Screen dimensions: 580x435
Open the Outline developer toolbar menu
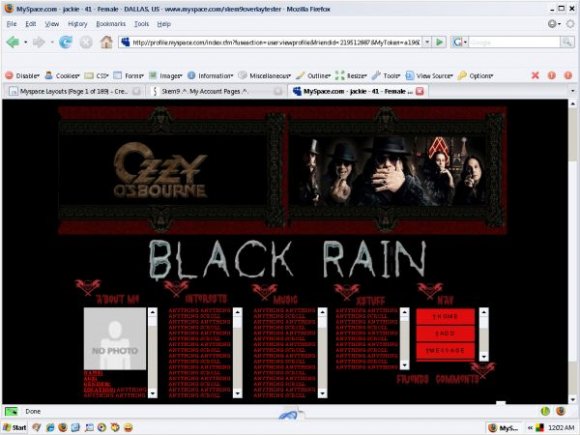coord(313,75)
